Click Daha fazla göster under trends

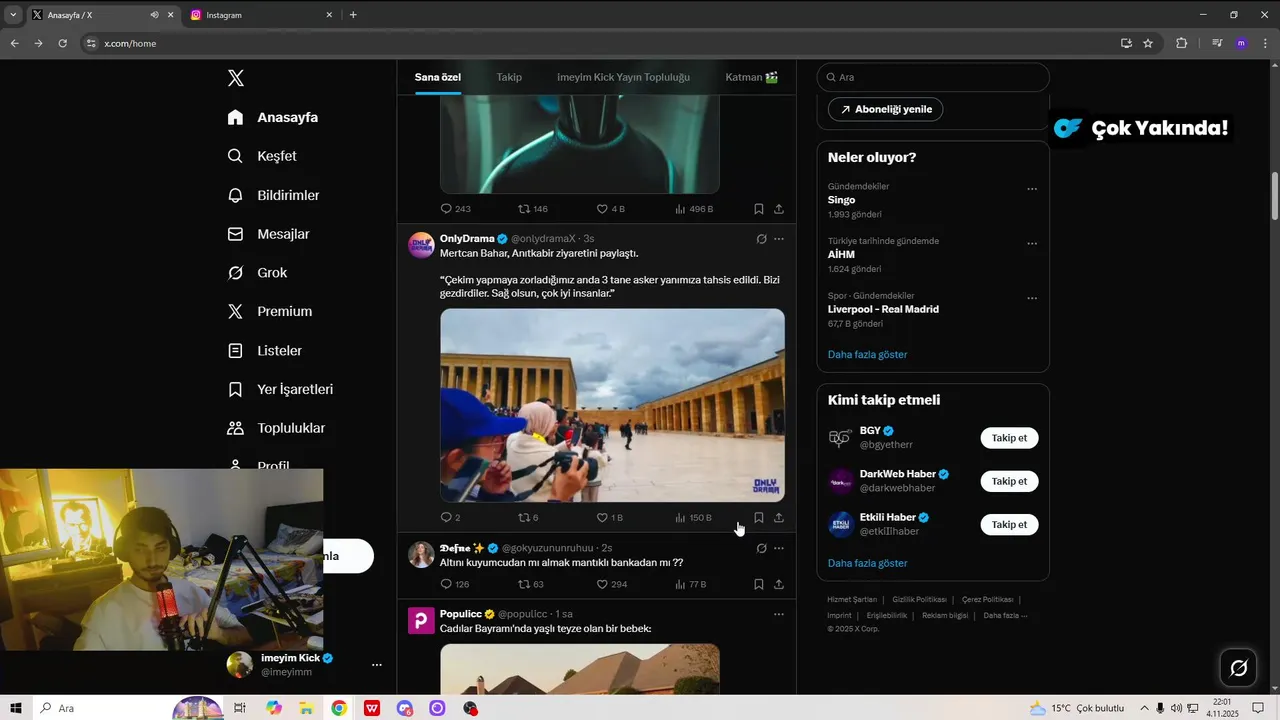coord(867,354)
